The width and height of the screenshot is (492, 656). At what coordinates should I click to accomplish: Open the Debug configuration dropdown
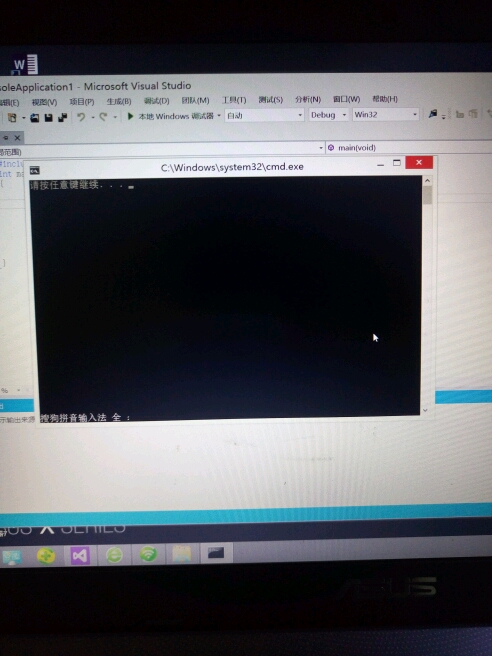[328, 114]
